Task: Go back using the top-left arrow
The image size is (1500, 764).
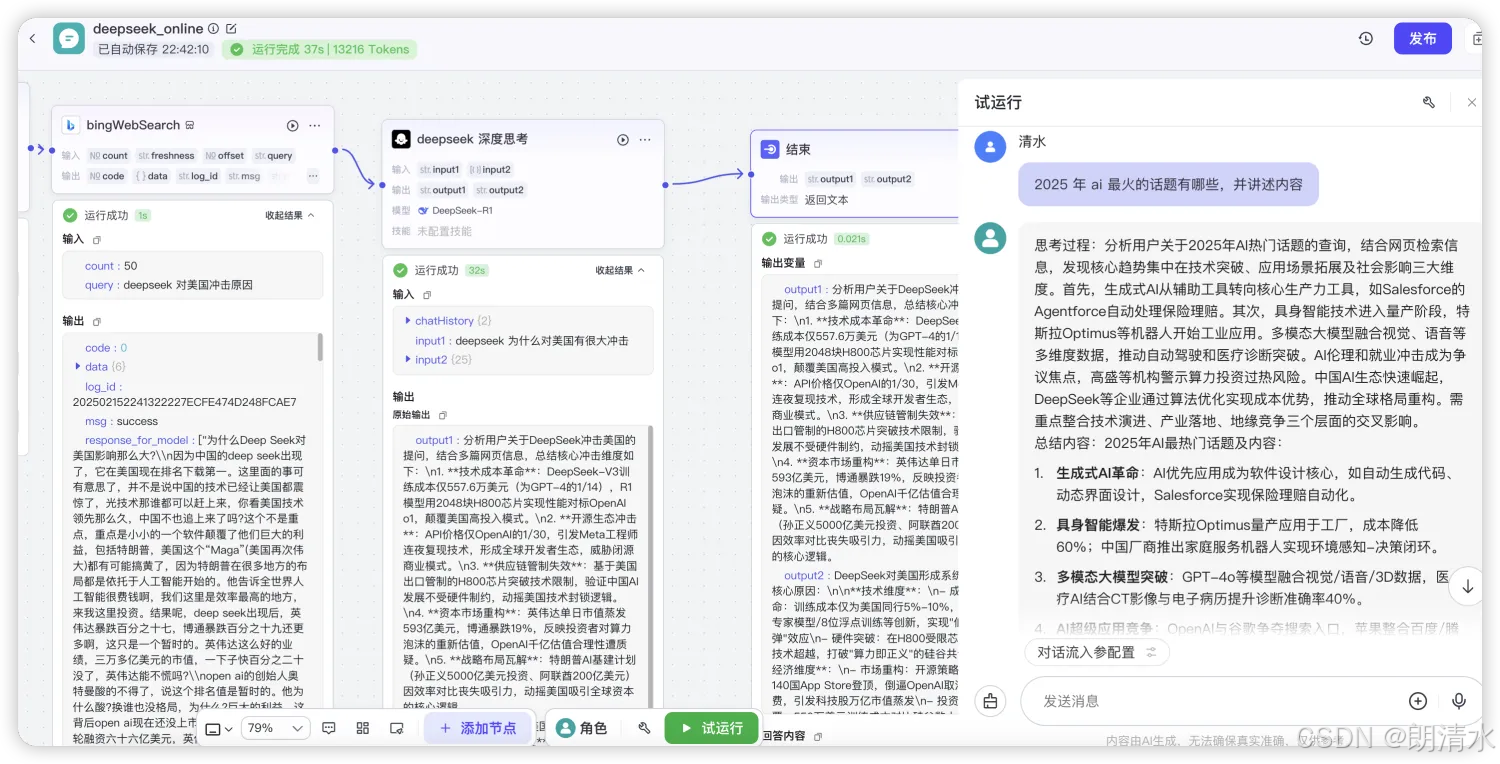Action: pyautogui.click(x=32, y=38)
